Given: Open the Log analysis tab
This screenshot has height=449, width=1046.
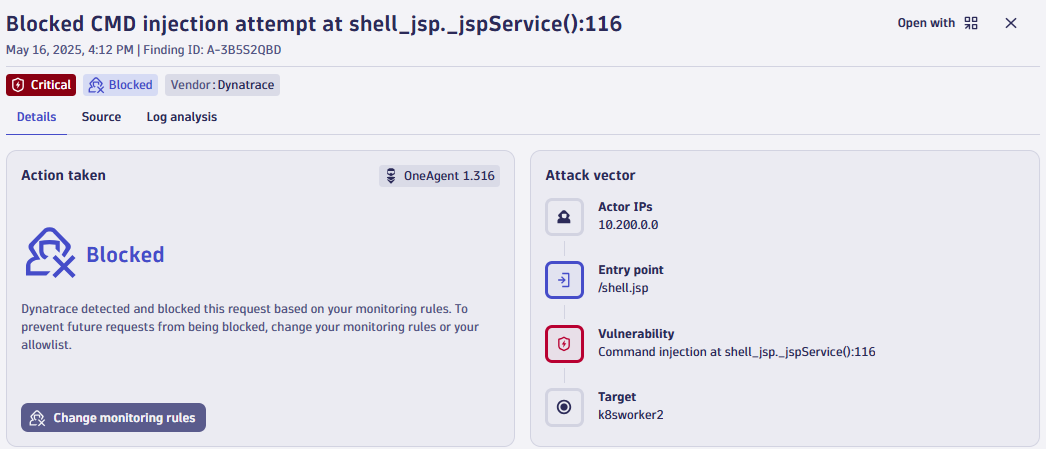Looking at the screenshot, I should 181,117.
